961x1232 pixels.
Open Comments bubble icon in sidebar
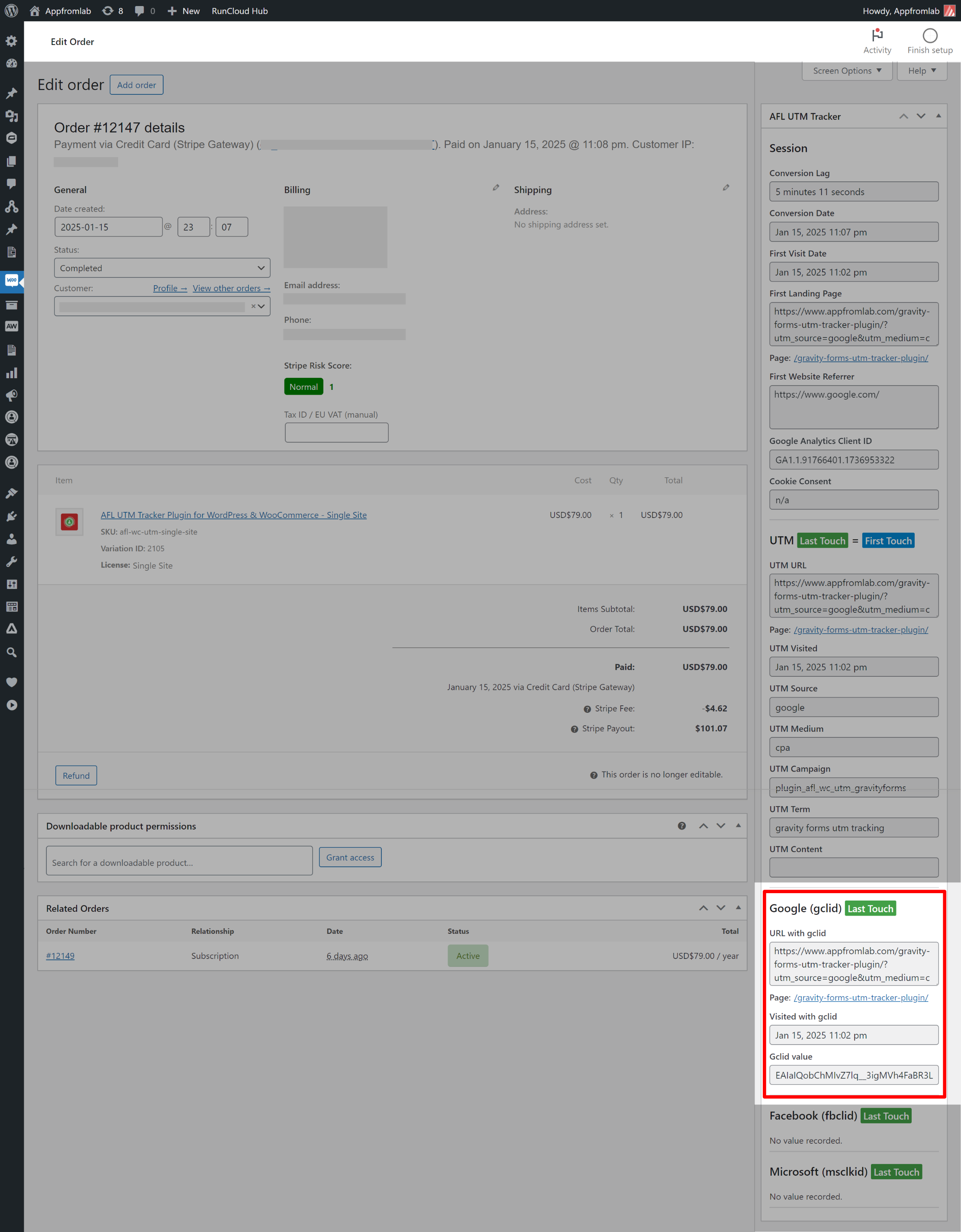click(x=11, y=184)
